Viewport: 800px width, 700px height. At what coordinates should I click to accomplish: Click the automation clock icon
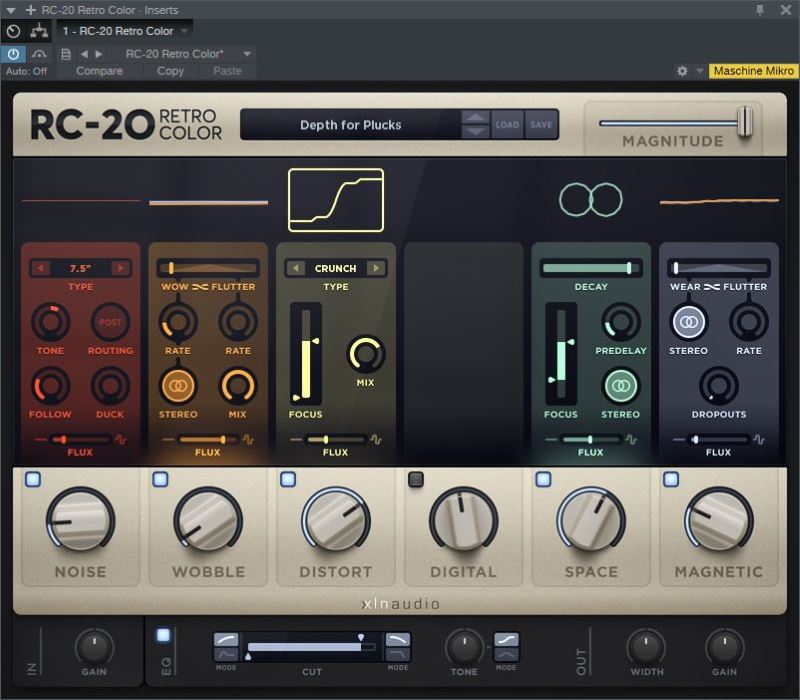pos(13,31)
